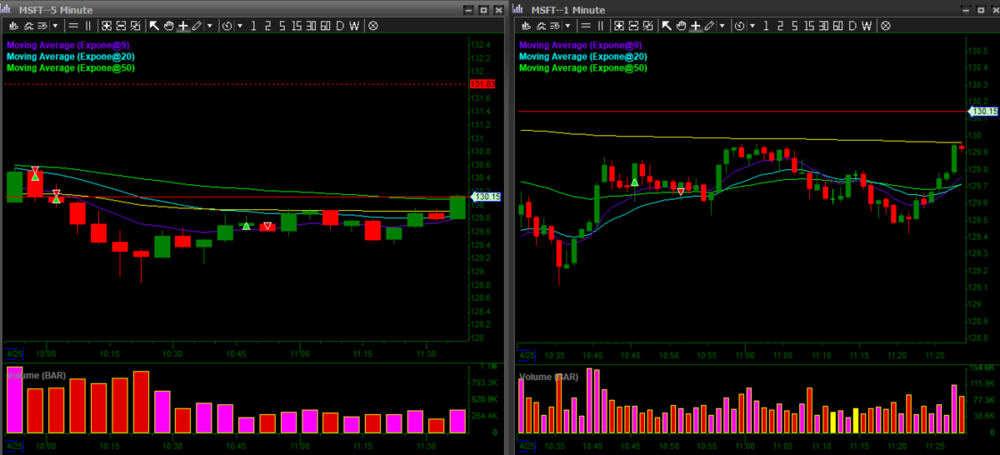Expand the time-interval dropdown arrow in 1 Minute chart
The height and width of the screenshot is (455, 1000).
click(752, 25)
